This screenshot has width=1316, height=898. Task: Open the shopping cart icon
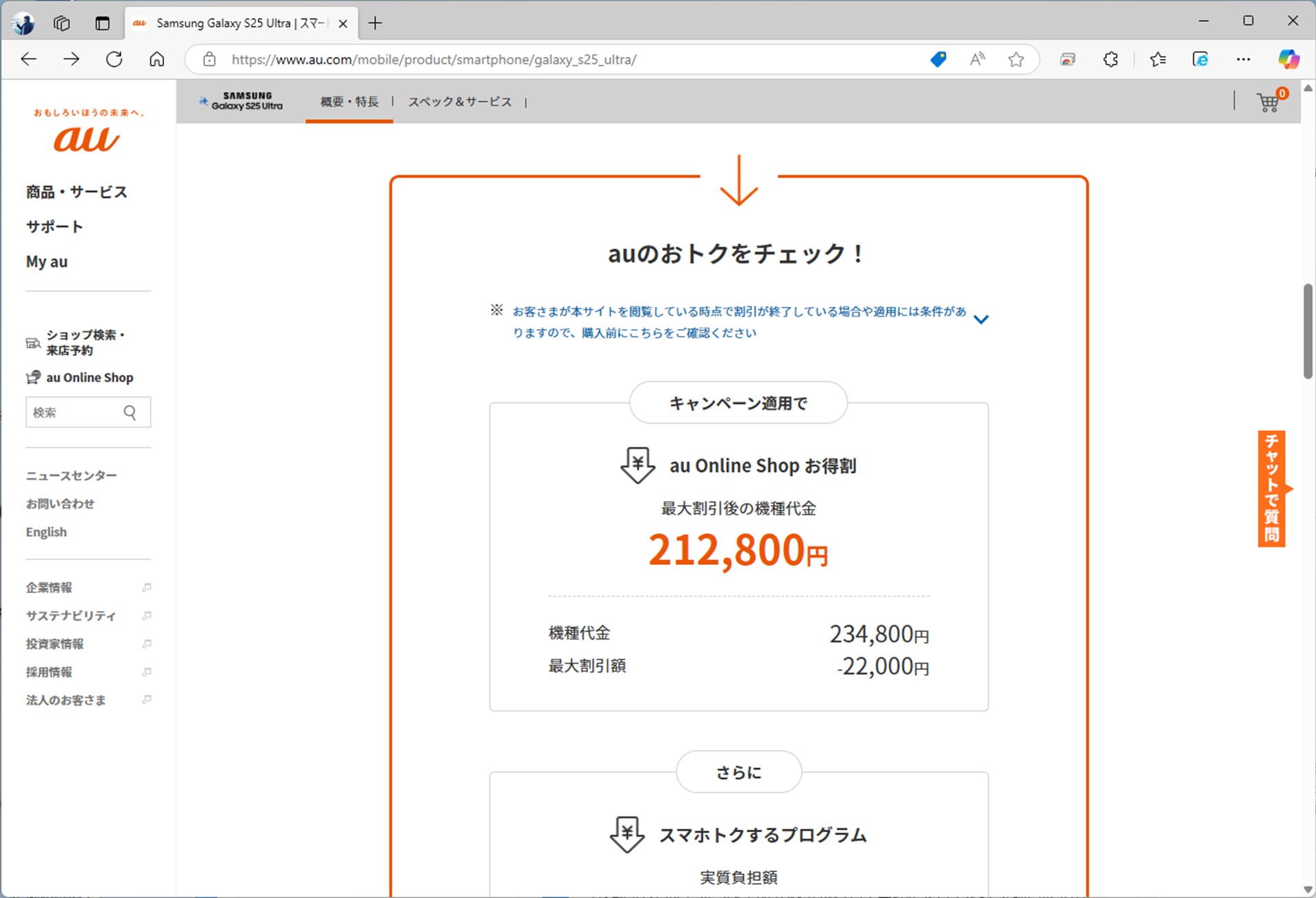1270,102
